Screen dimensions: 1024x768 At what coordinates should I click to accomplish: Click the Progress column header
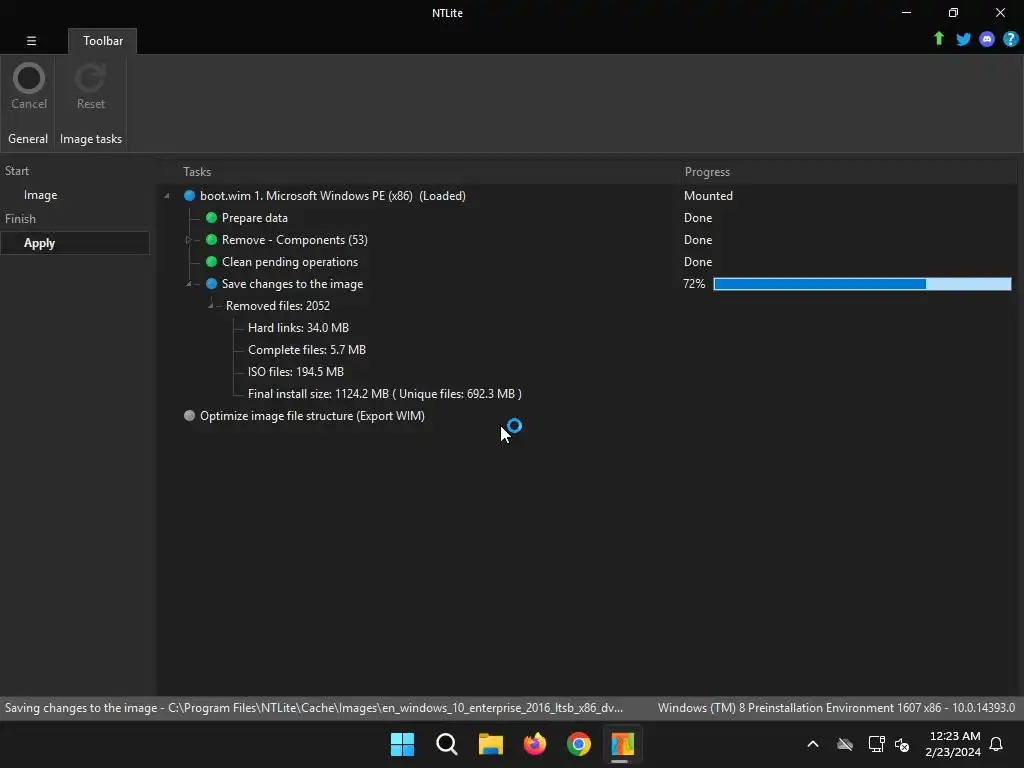coord(707,172)
